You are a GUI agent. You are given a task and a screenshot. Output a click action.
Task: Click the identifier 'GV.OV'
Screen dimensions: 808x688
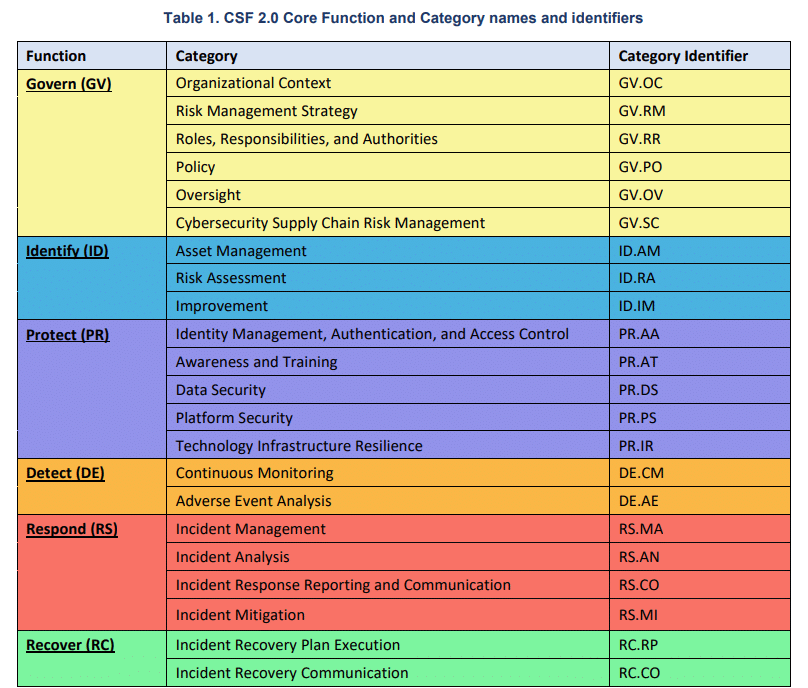coord(641,194)
